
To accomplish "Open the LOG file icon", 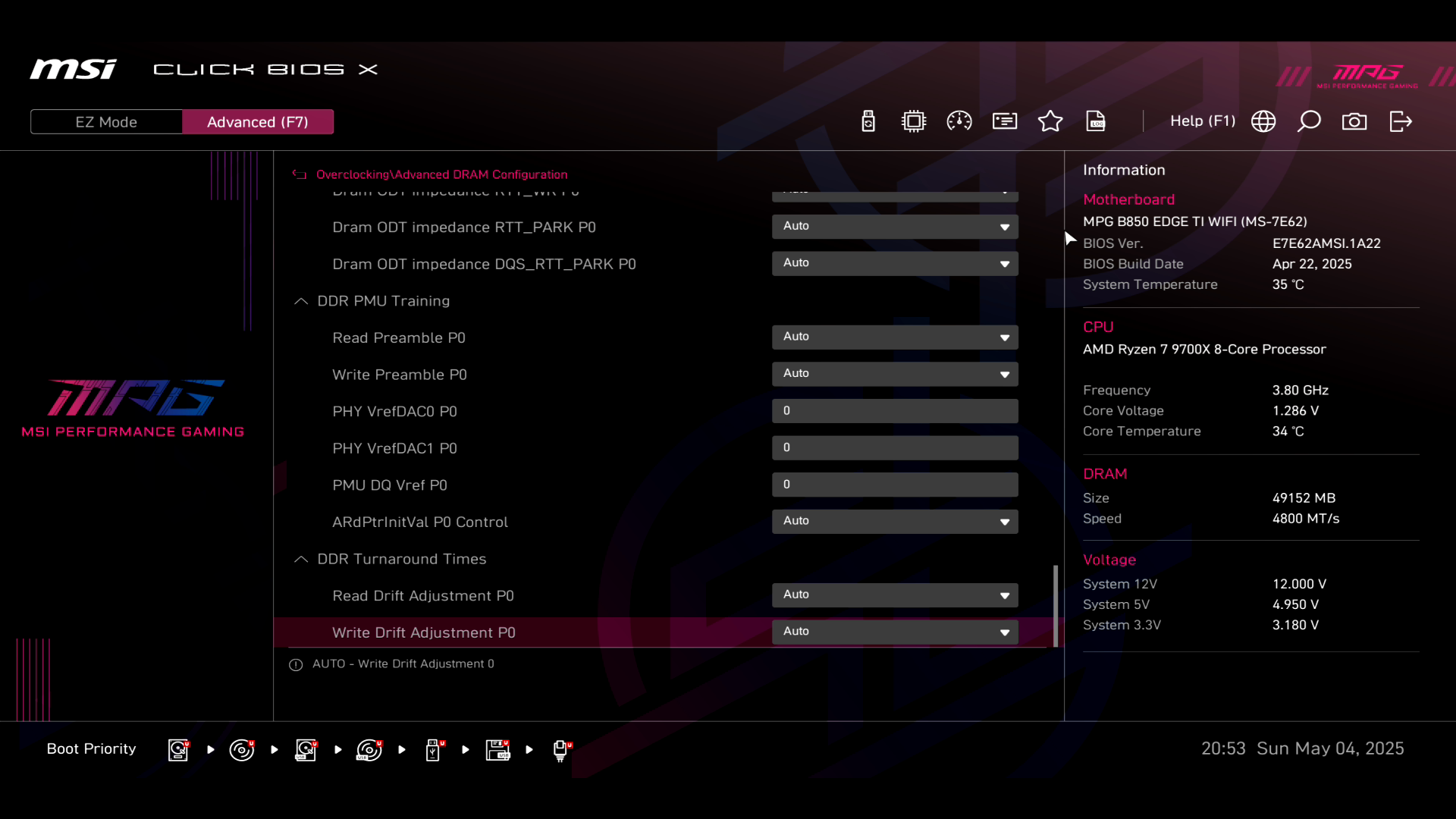I will click(1096, 121).
